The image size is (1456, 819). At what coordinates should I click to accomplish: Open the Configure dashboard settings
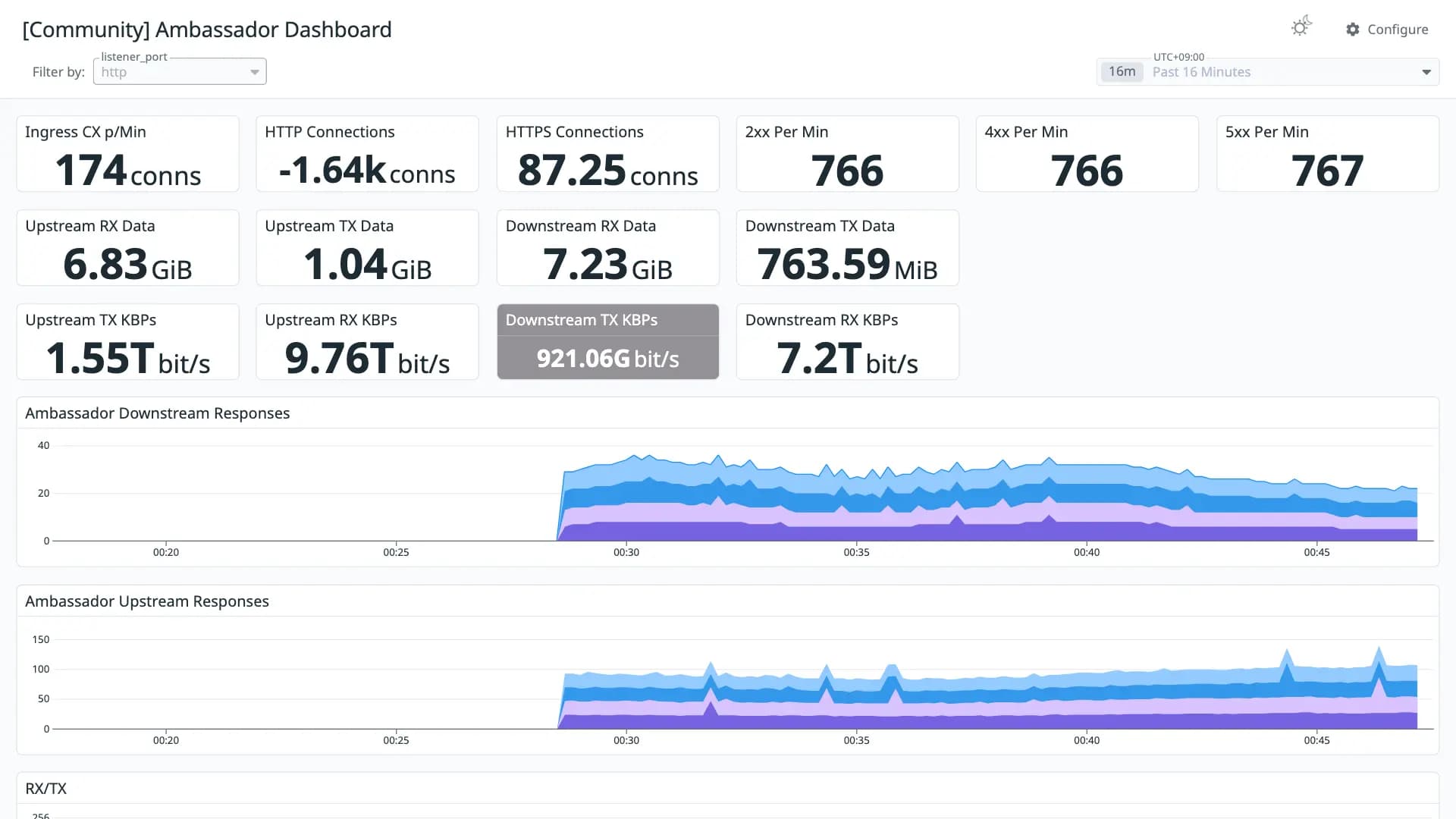[1387, 30]
